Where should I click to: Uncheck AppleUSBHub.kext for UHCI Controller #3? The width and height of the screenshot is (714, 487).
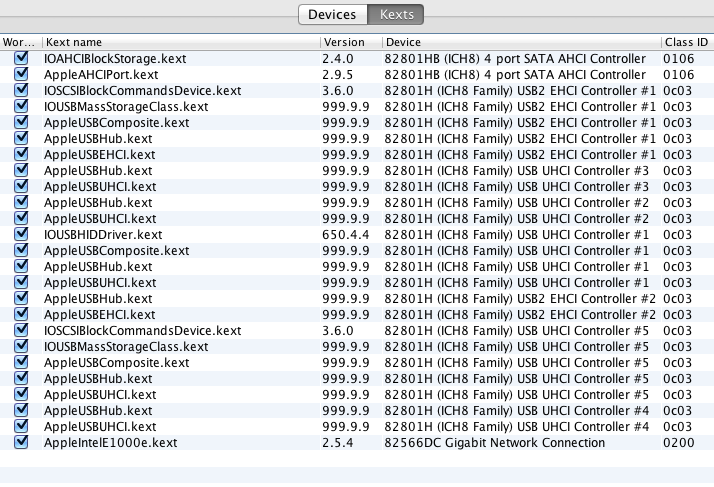click(x=21, y=170)
